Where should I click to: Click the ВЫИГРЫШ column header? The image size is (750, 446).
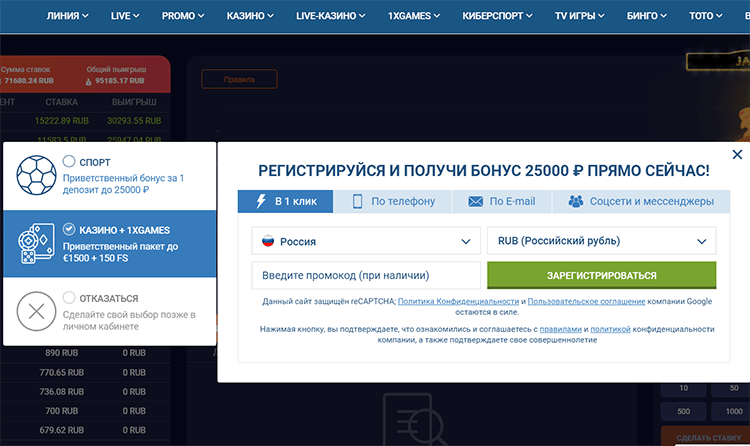pyautogui.click(x=134, y=102)
